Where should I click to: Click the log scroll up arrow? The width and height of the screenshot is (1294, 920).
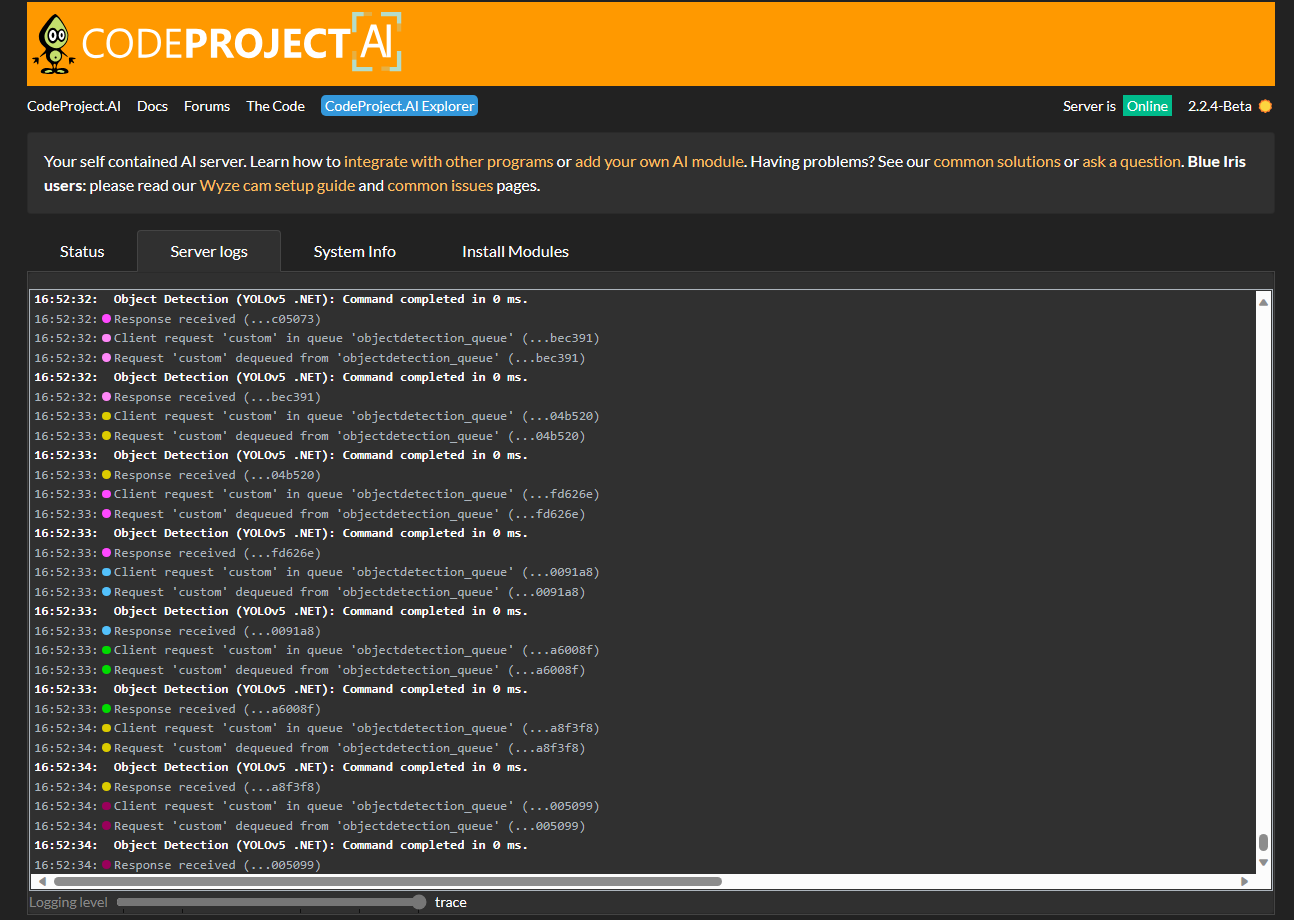1263,302
